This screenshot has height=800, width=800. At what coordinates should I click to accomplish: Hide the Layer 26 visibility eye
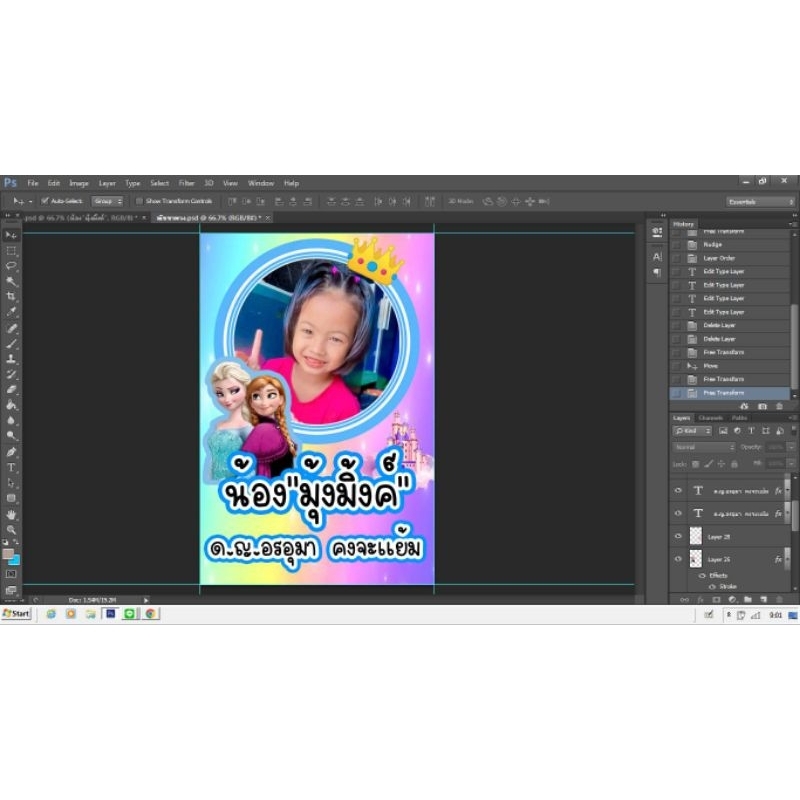(678, 559)
